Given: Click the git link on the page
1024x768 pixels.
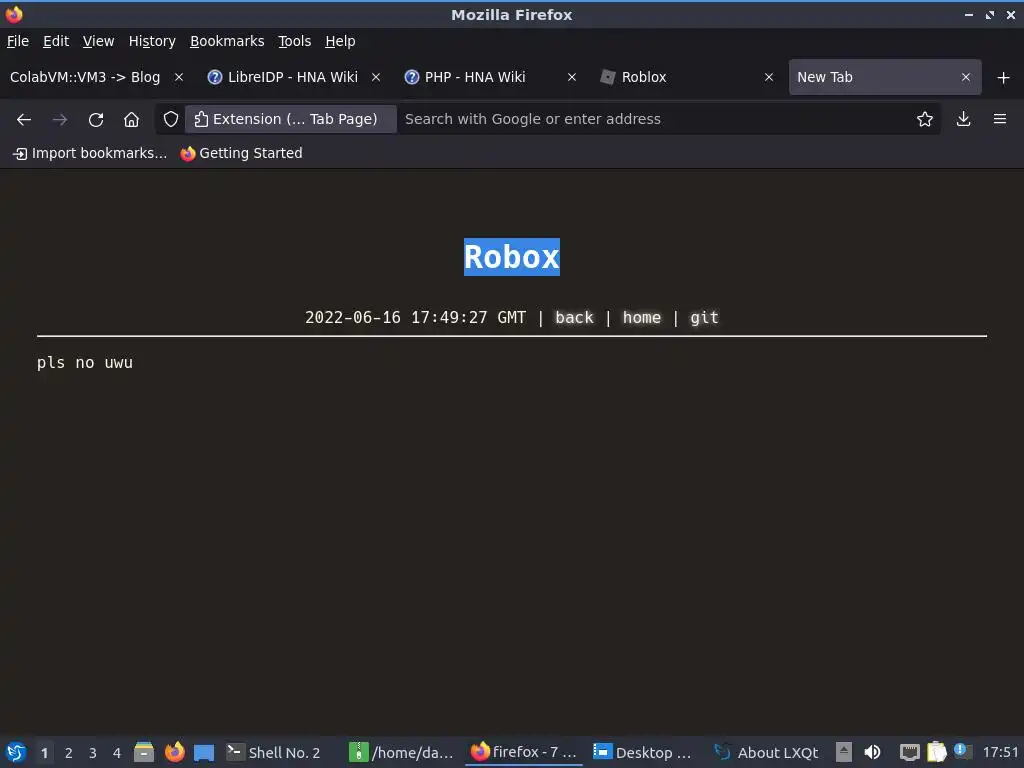Looking at the screenshot, I should coord(704,317).
